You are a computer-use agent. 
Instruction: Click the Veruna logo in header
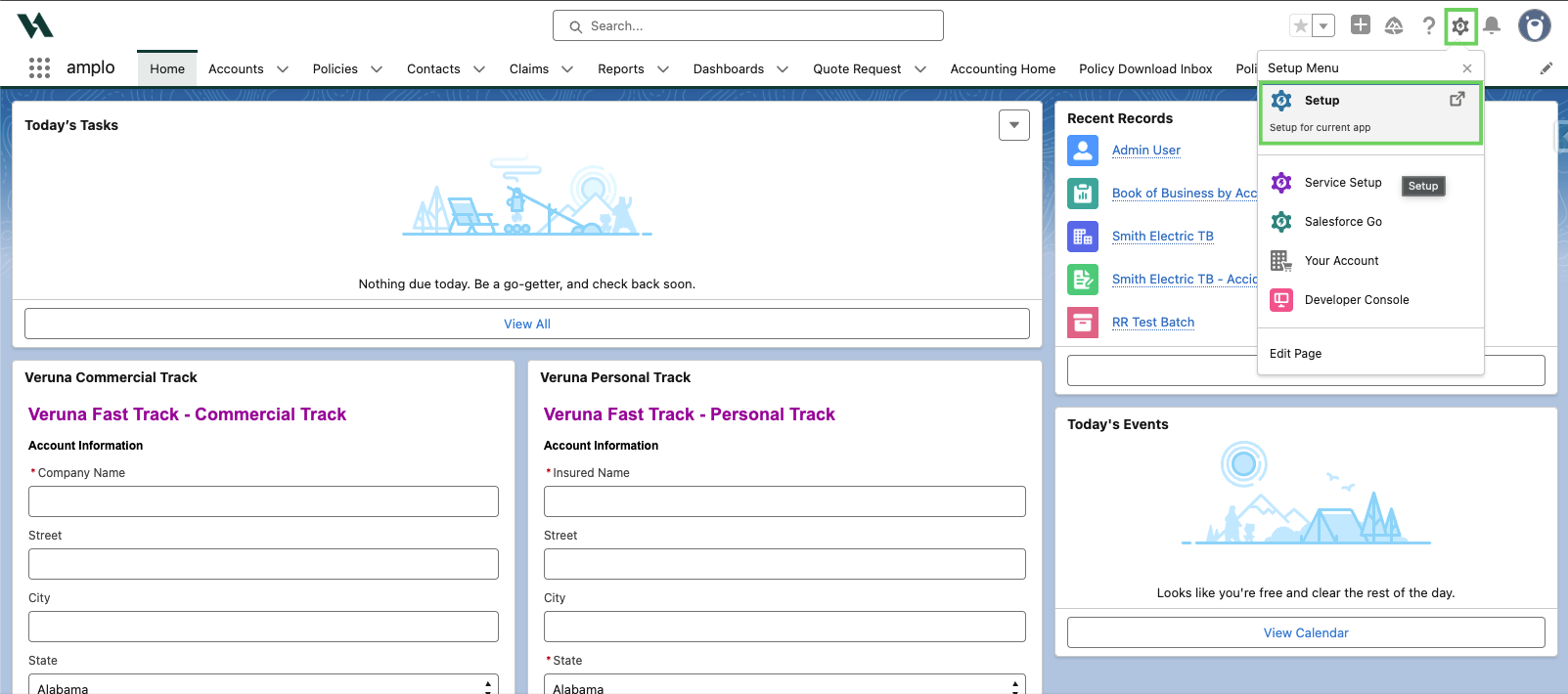click(x=35, y=25)
